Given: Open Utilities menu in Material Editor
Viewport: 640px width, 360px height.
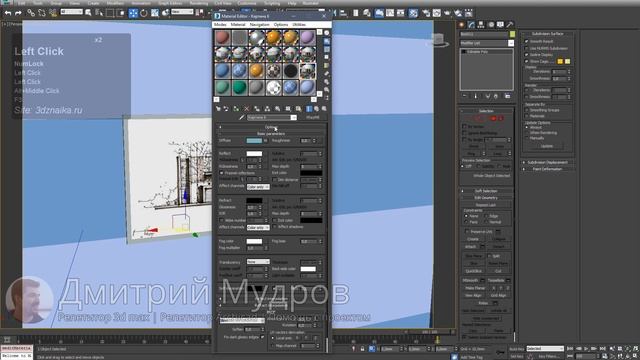Looking at the screenshot, I should [x=299, y=24].
